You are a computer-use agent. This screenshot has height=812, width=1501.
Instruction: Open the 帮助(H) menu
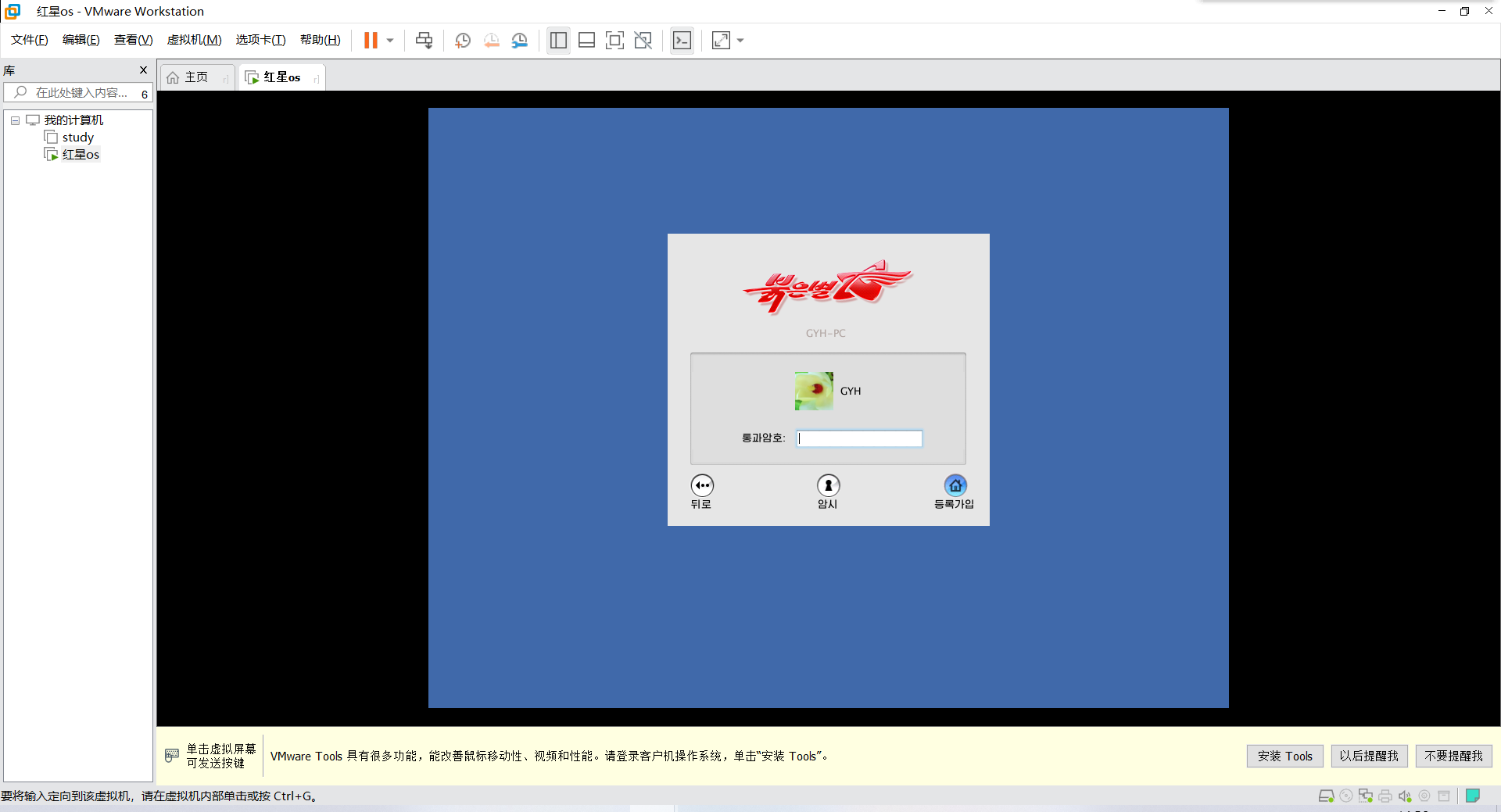321,40
